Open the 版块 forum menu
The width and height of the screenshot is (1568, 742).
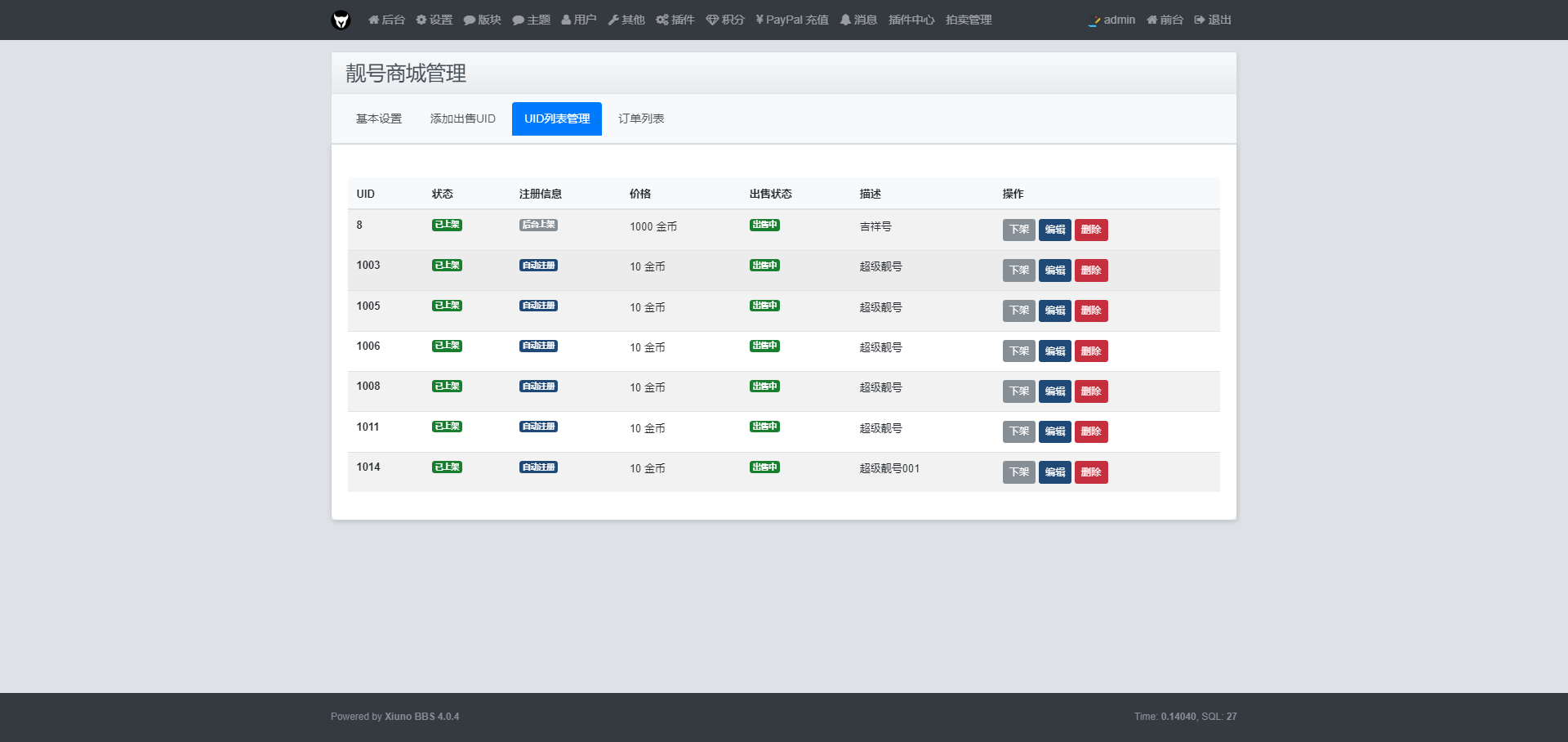(x=482, y=20)
